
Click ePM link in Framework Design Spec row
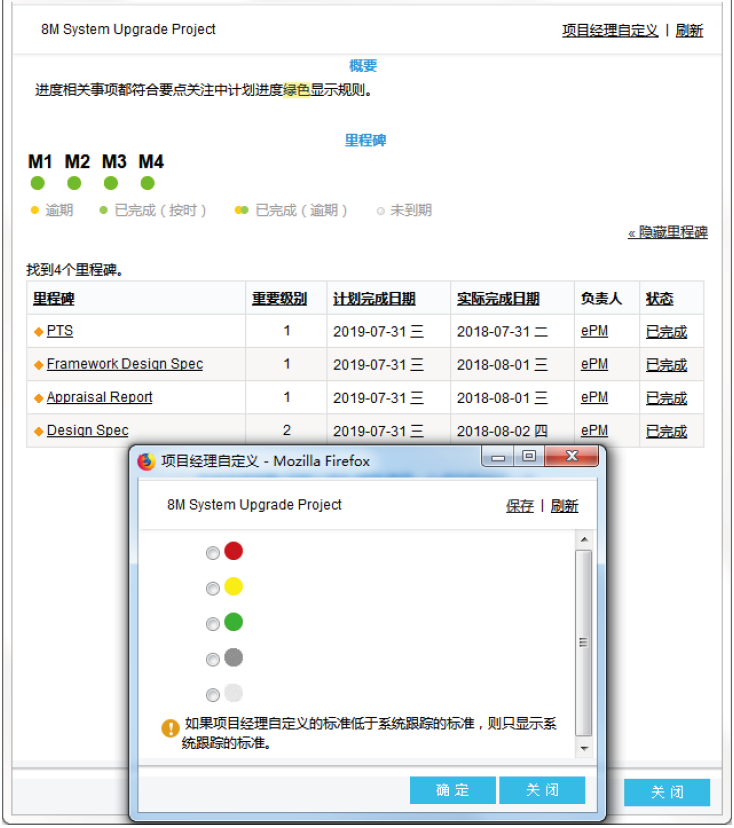point(594,364)
